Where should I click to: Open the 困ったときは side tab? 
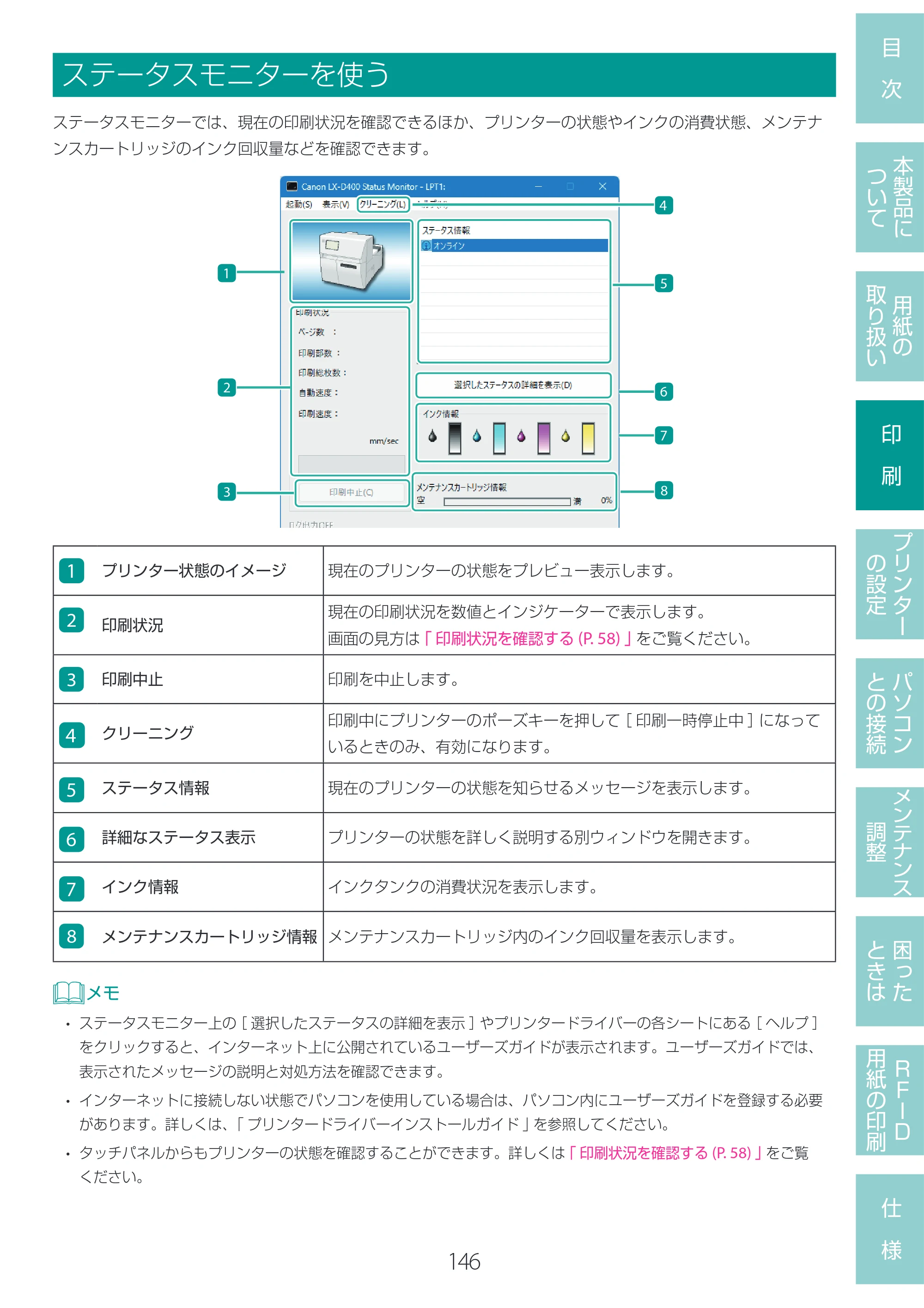pyautogui.click(x=890, y=972)
